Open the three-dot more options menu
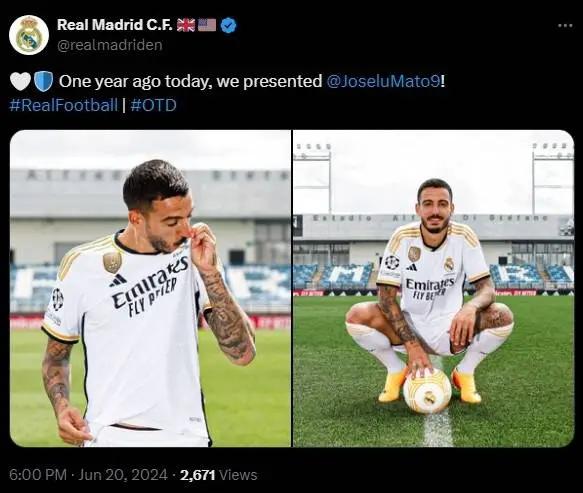The height and width of the screenshot is (493, 583). (565, 25)
